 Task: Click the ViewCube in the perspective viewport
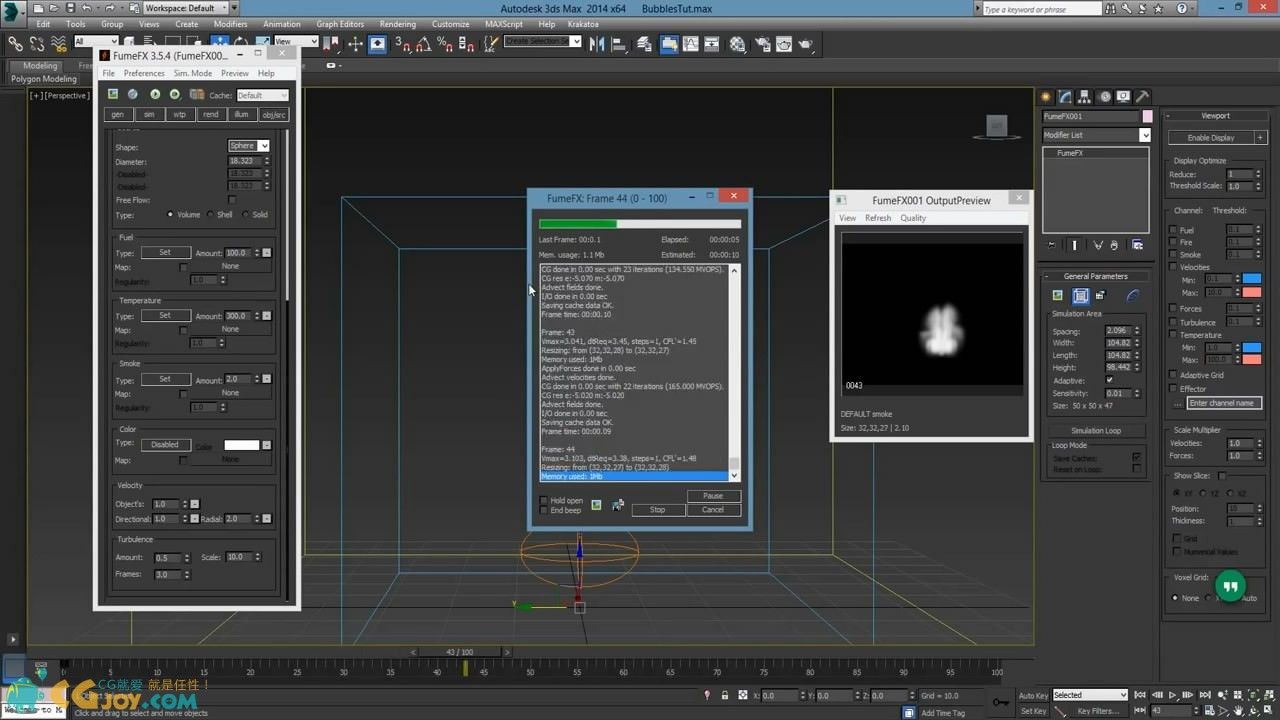[996, 126]
